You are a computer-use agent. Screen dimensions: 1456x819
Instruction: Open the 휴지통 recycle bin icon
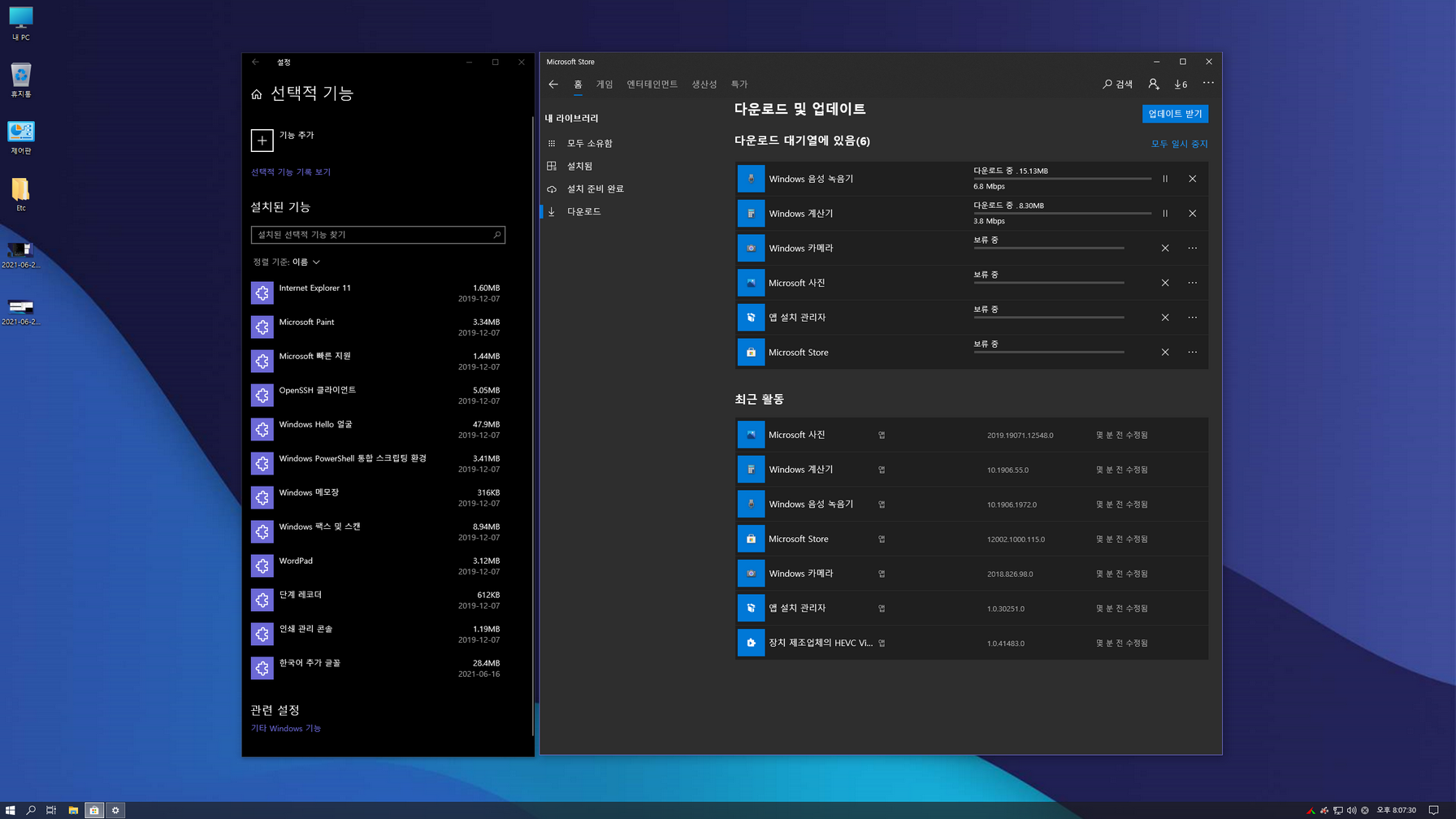point(20,80)
